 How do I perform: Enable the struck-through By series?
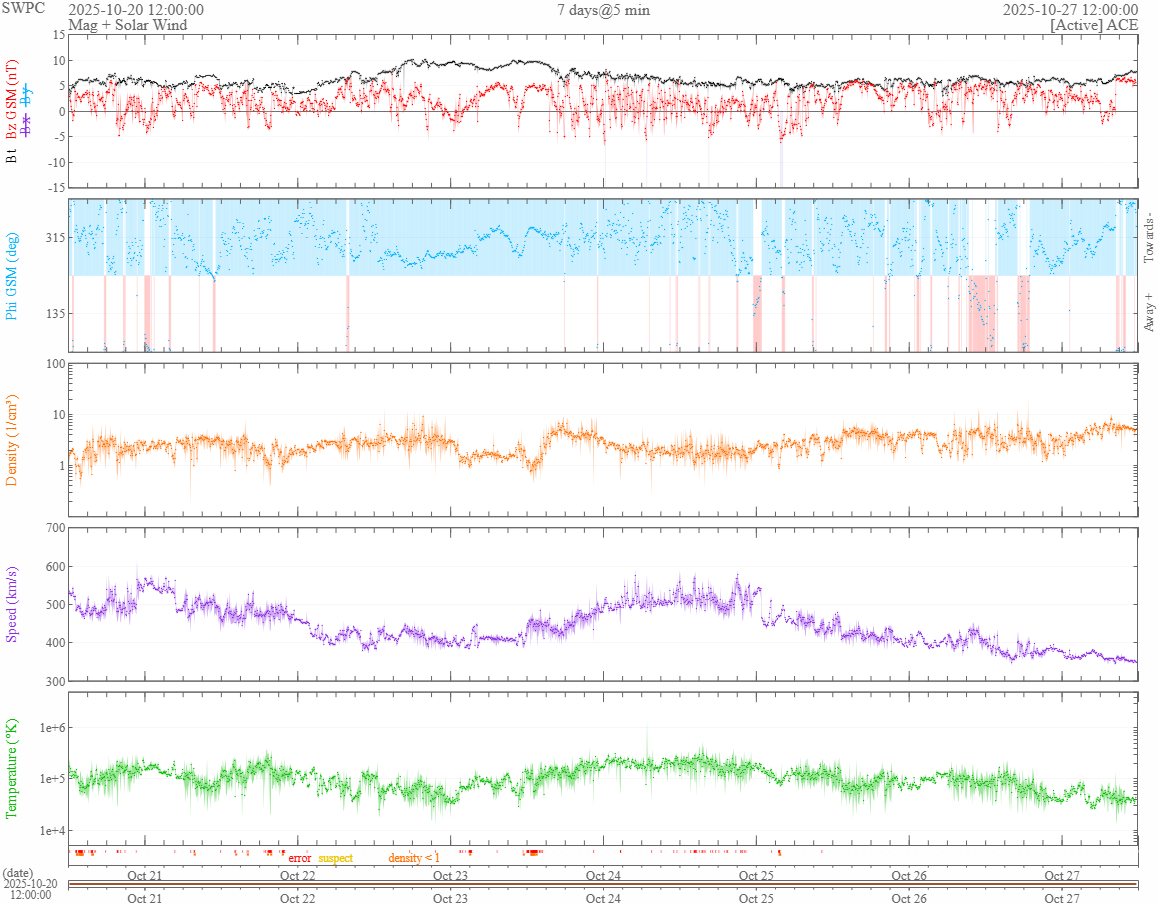[27, 97]
